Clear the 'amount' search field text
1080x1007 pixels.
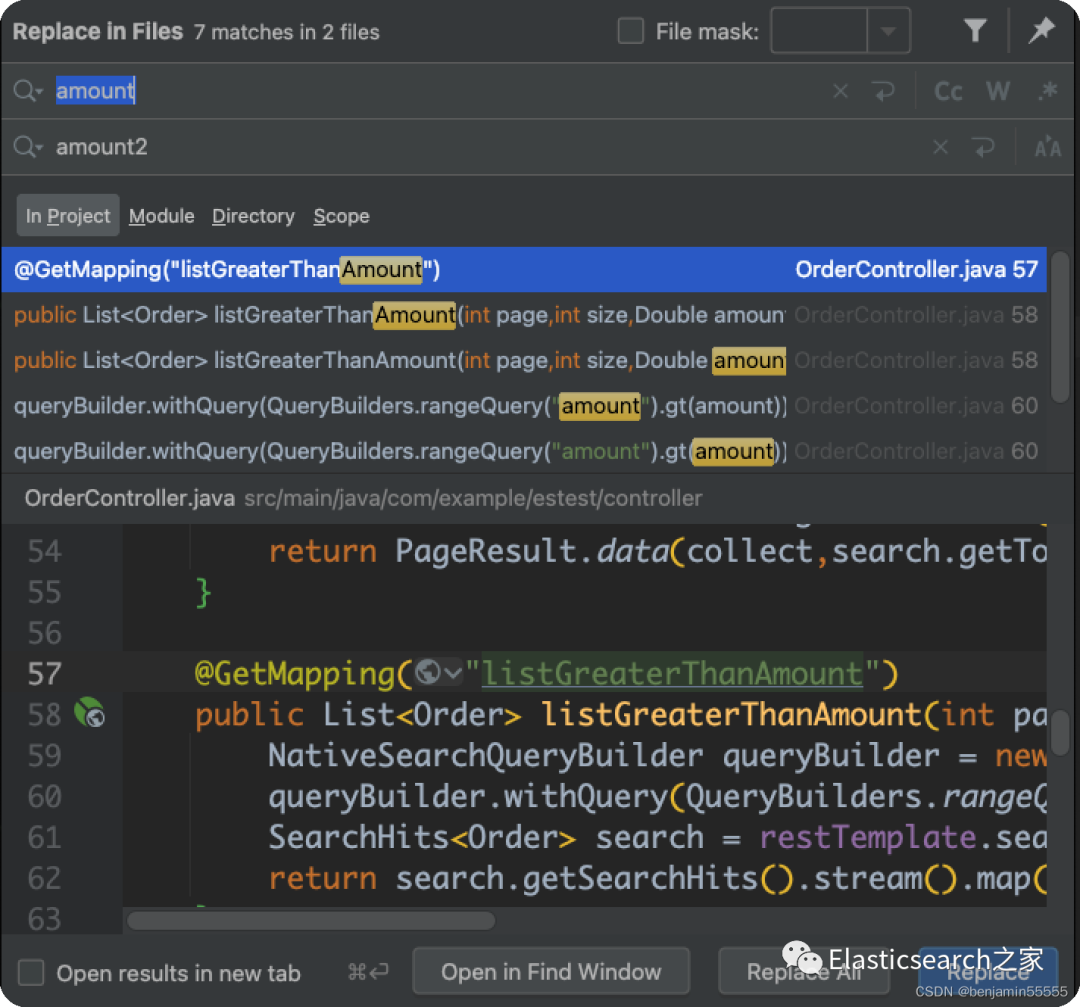(840, 91)
